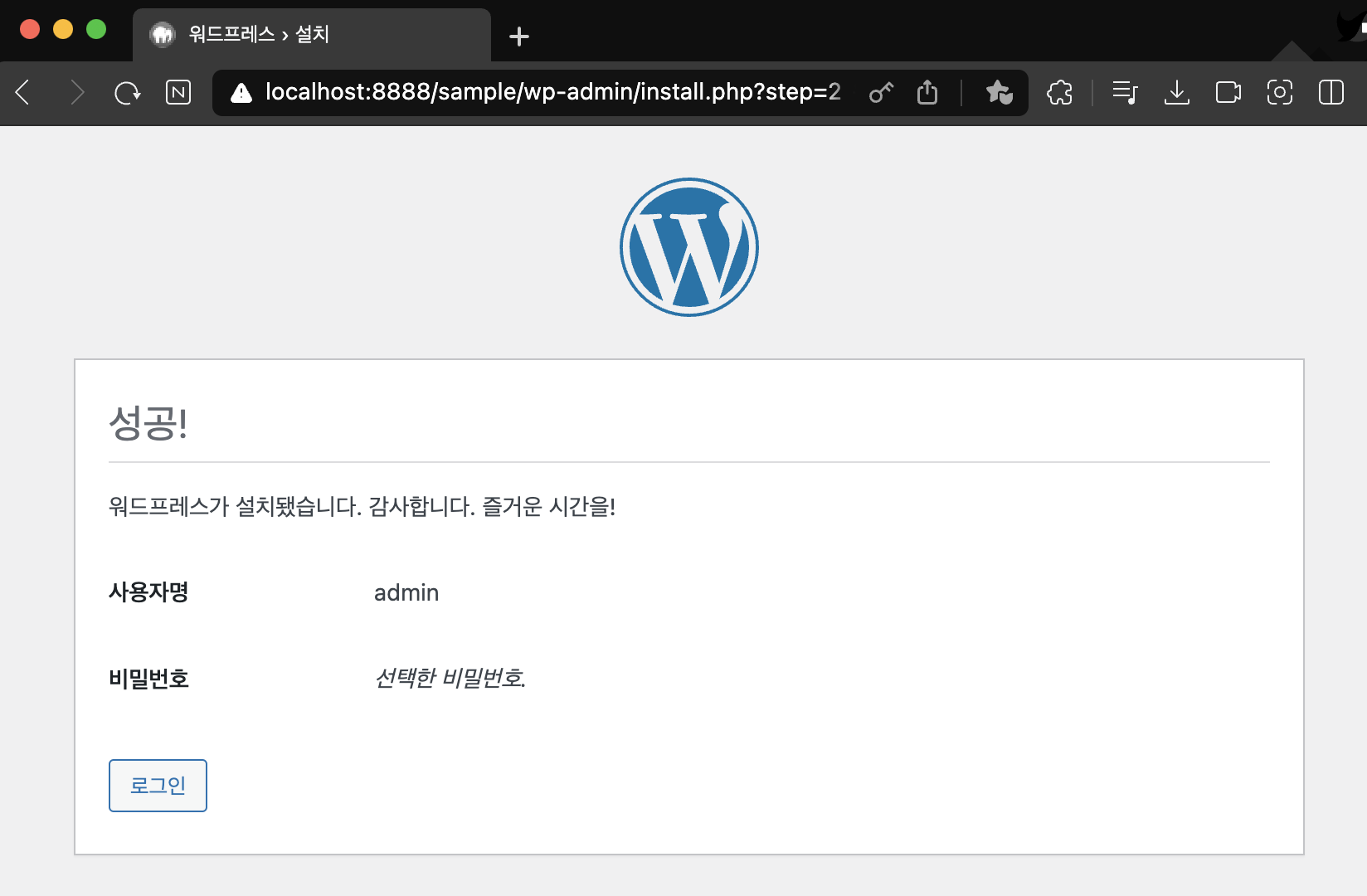Click the 비밀번호 label
This screenshot has height=896, width=1367.
pos(148,679)
